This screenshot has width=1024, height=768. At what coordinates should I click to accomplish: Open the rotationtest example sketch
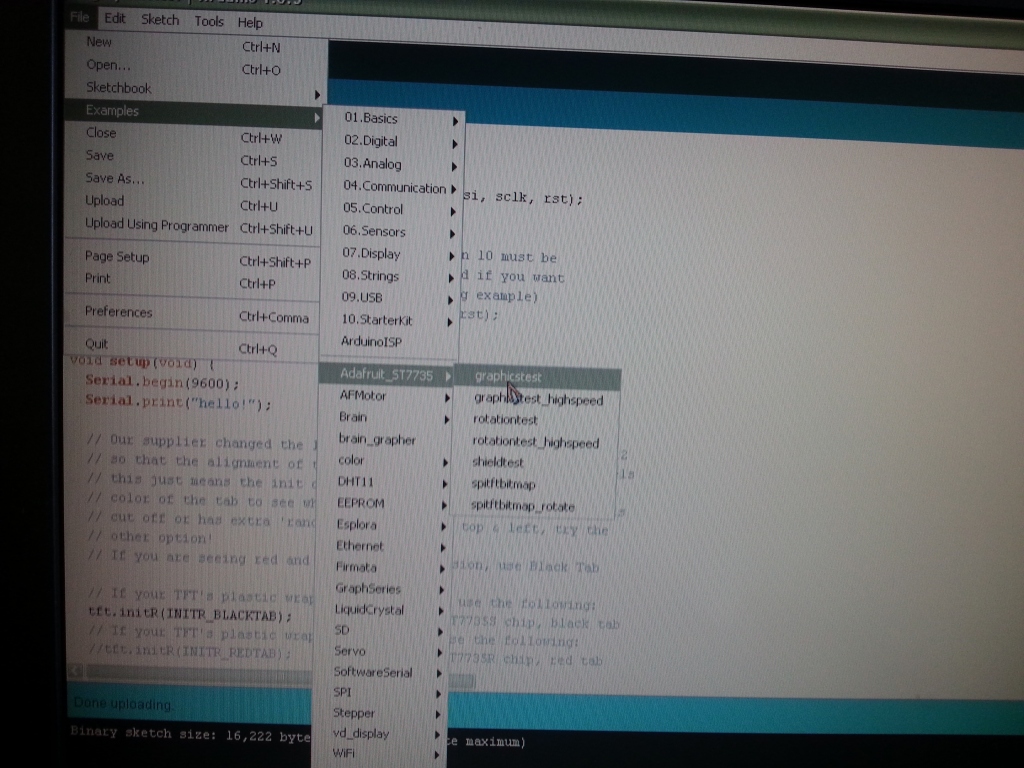[536, 421]
